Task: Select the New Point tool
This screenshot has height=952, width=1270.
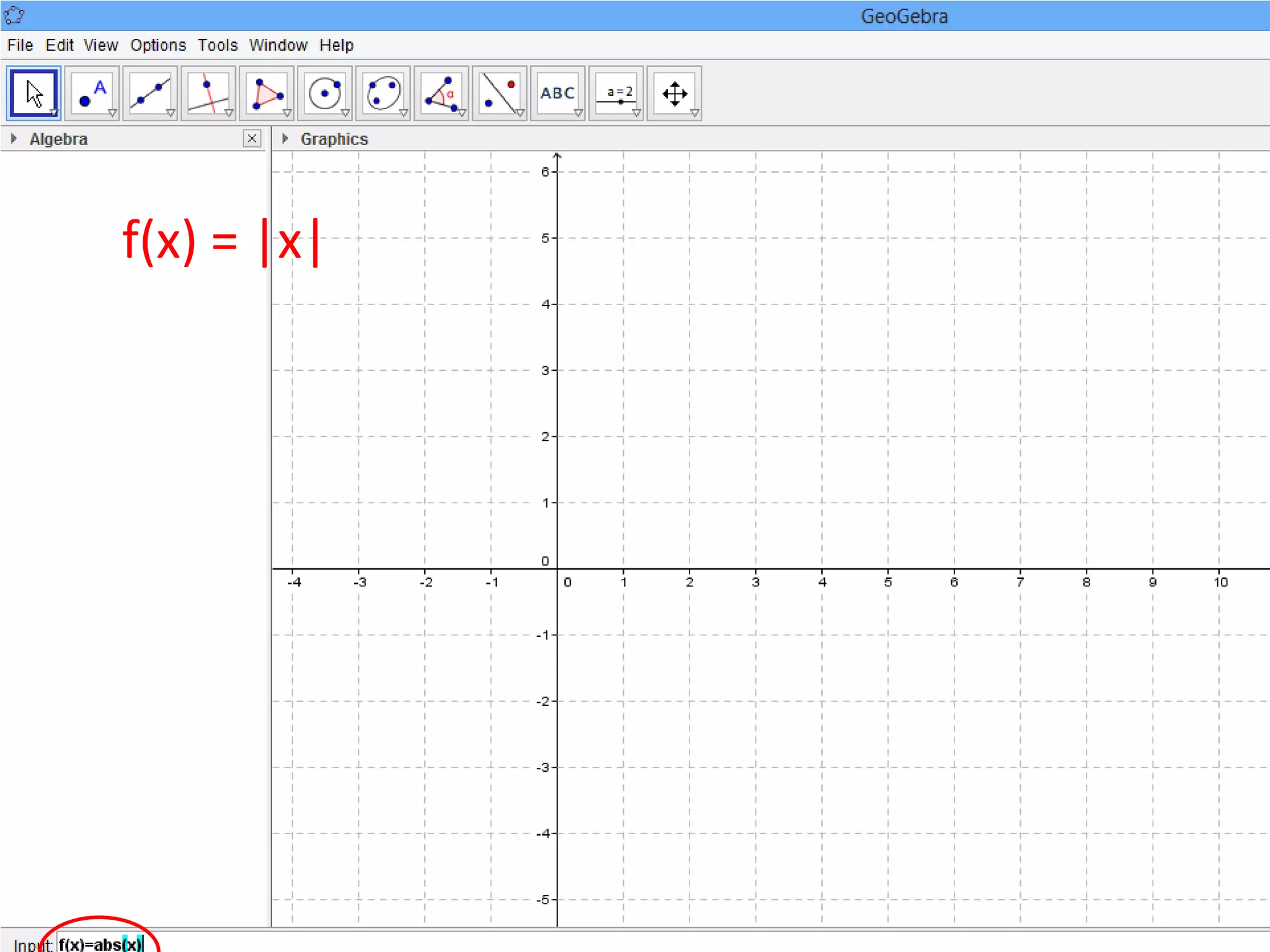Action: (92, 93)
